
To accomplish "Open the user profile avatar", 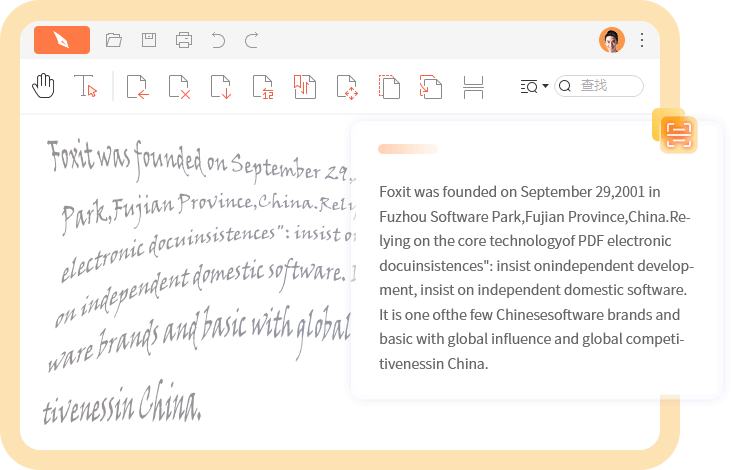I will (x=612, y=40).
